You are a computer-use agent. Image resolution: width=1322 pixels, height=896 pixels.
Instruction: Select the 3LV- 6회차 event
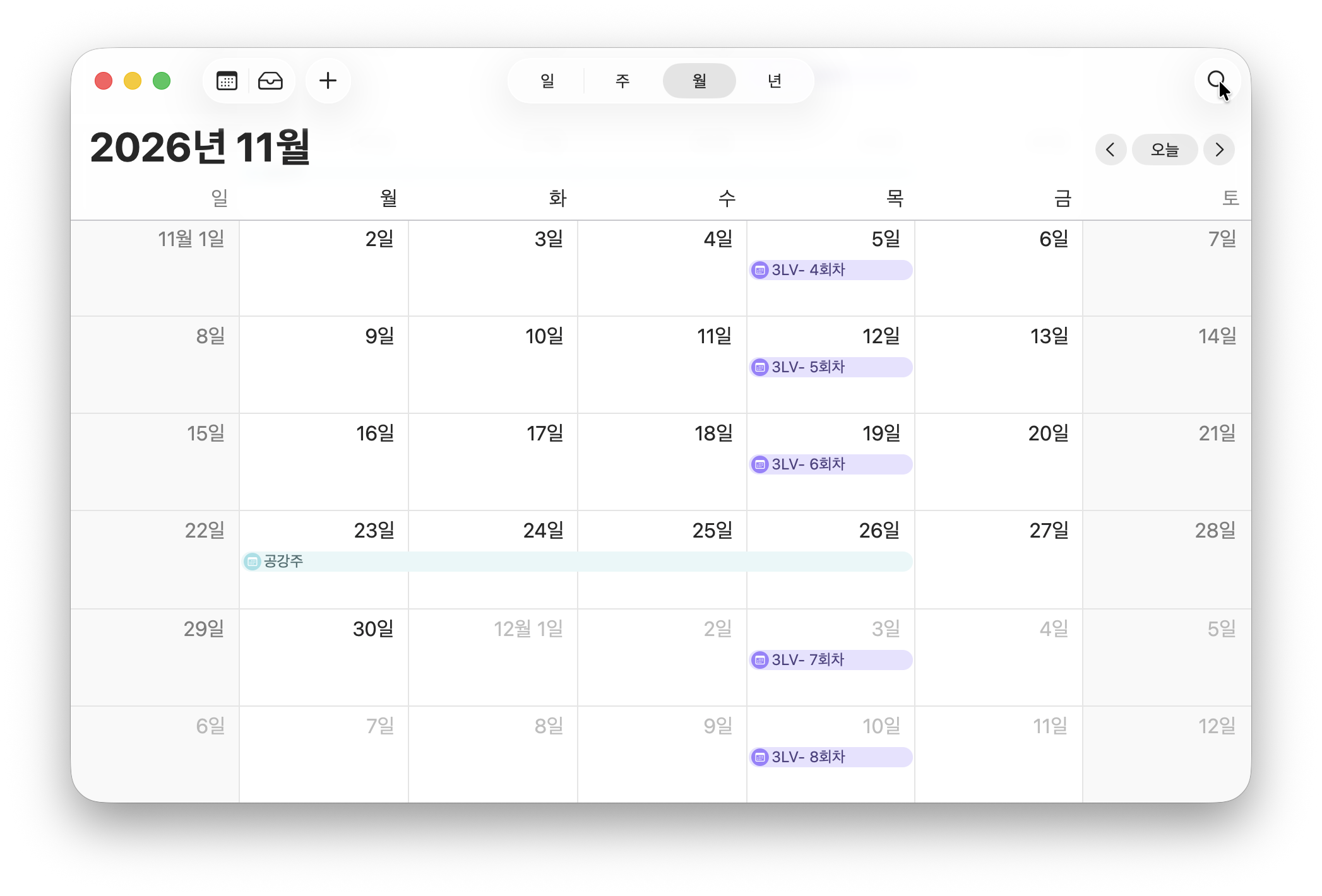pos(831,464)
